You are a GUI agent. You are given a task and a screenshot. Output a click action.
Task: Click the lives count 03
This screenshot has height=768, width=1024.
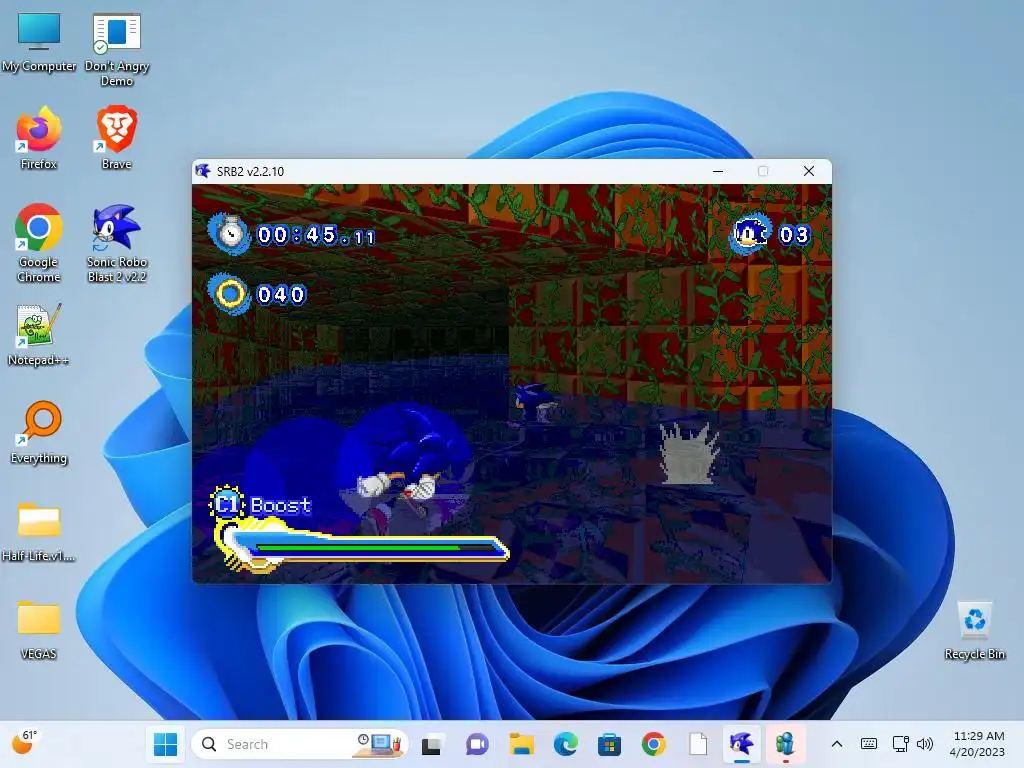point(794,234)
